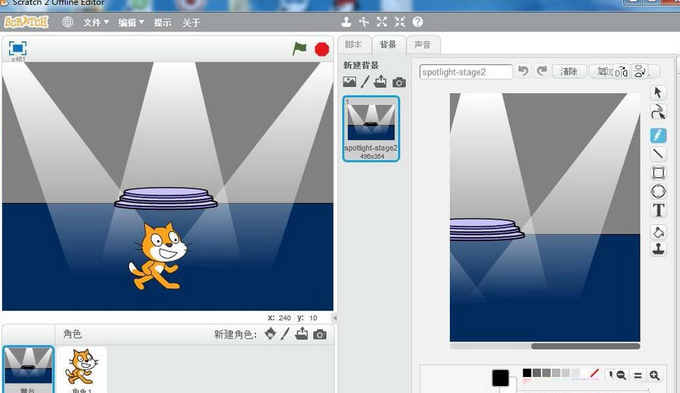
Task: Choose new sprite from library
Action: tap(270, 334)
